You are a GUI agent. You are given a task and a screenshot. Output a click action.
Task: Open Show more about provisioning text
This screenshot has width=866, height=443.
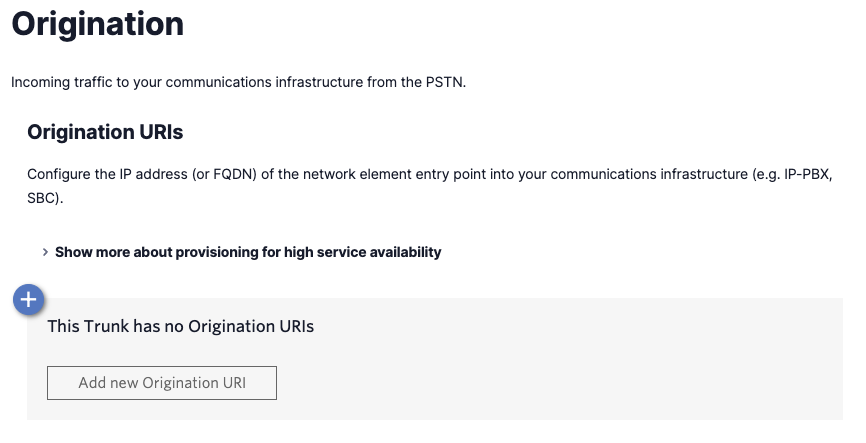[248, 252]
